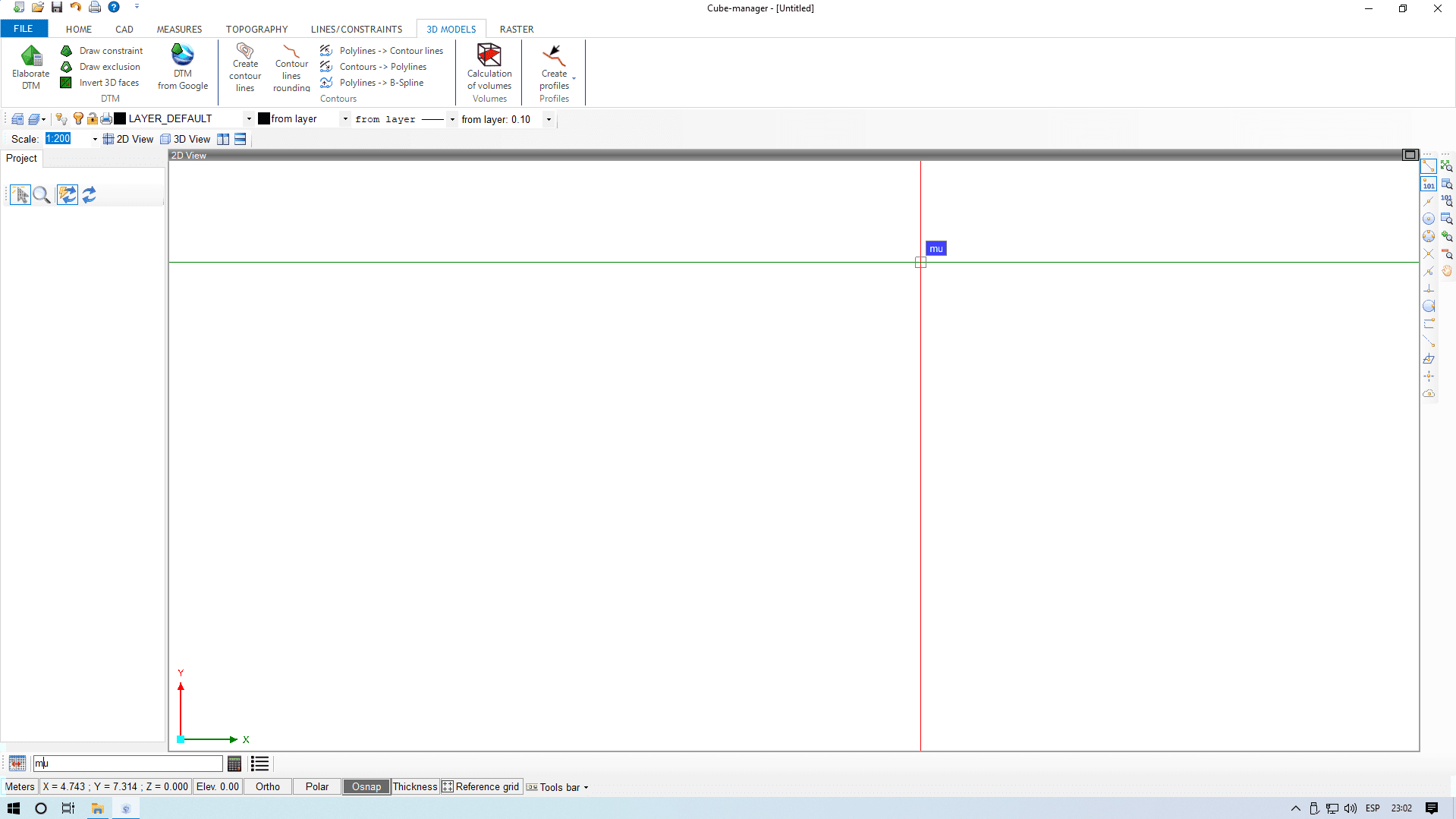Expand the Tools bar dropdown

586,787
